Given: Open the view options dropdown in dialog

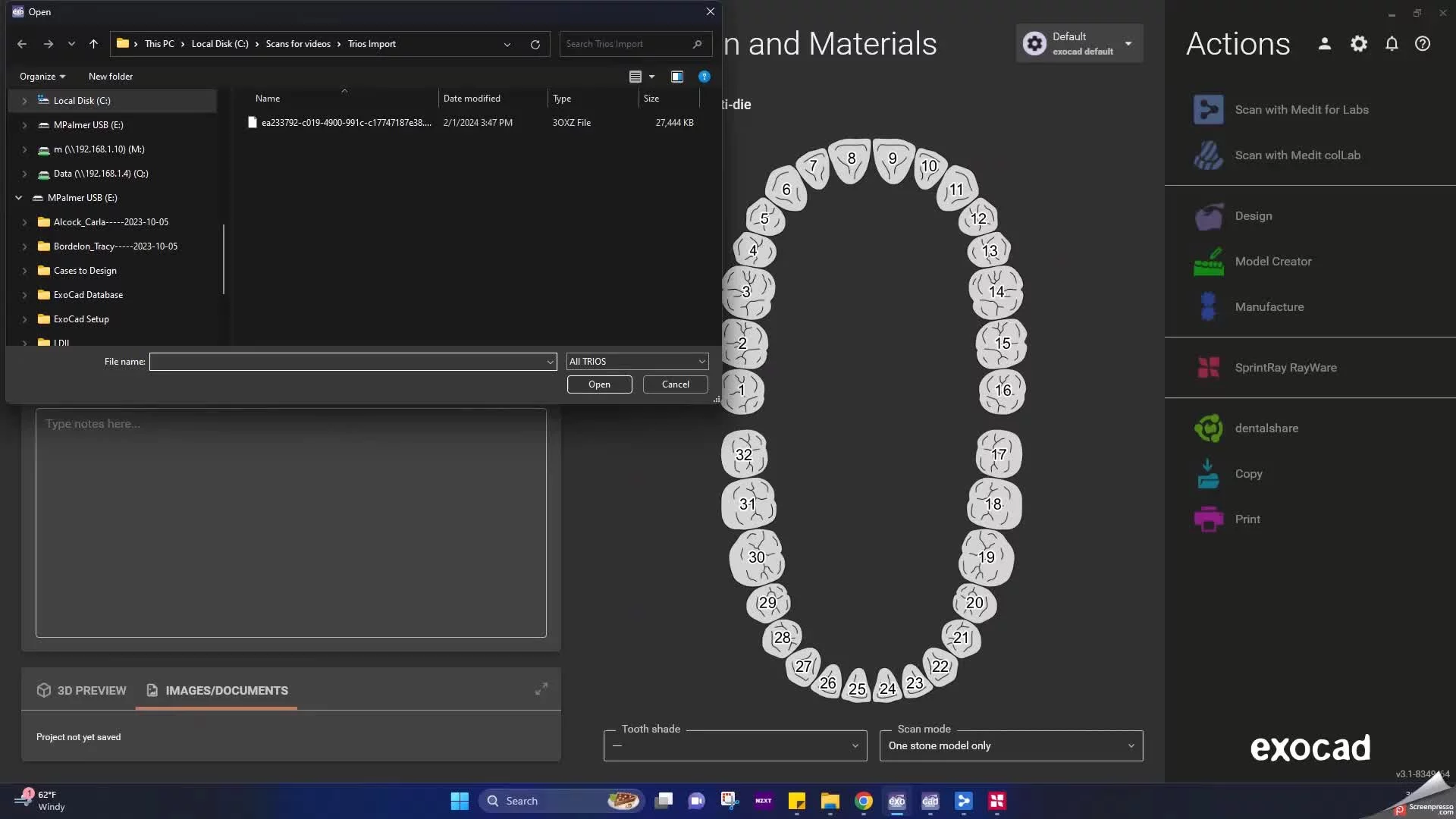Looking at the screenshot, I should tap(652, 77).
